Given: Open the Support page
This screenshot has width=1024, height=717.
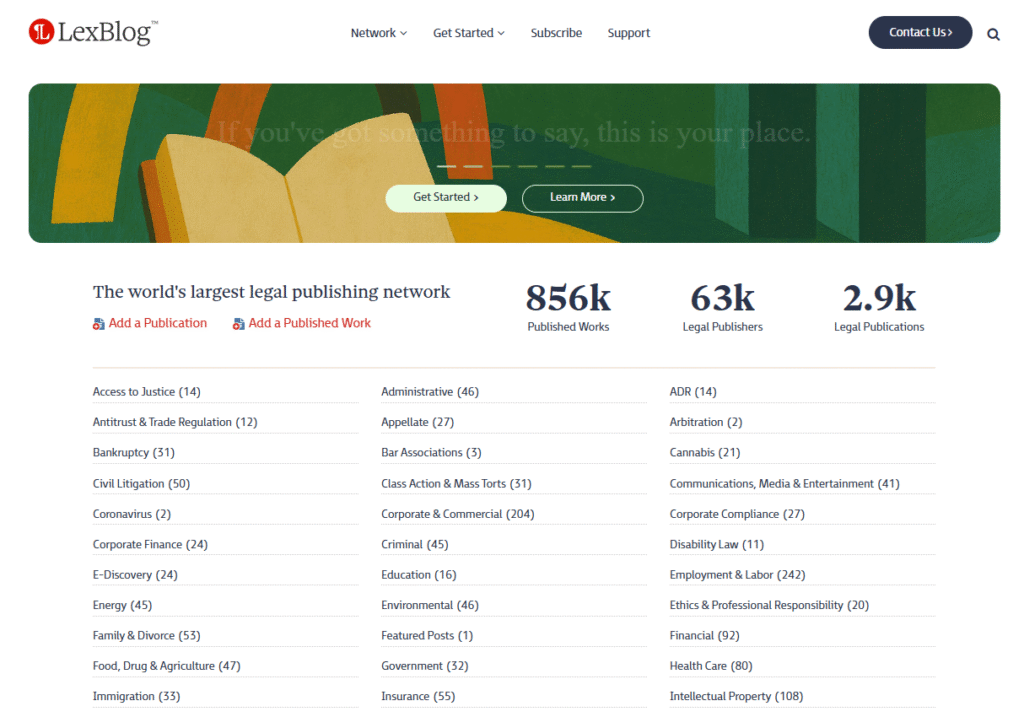Looking at the screenshot, I should coord(628,33).
